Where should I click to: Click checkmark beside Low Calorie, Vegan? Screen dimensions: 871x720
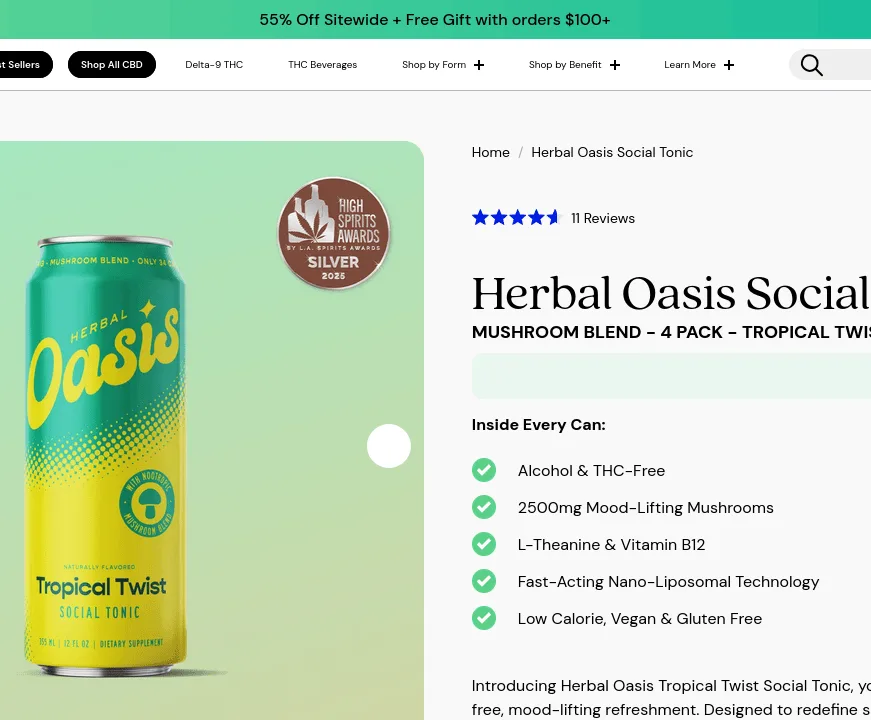tap(484, 618)
